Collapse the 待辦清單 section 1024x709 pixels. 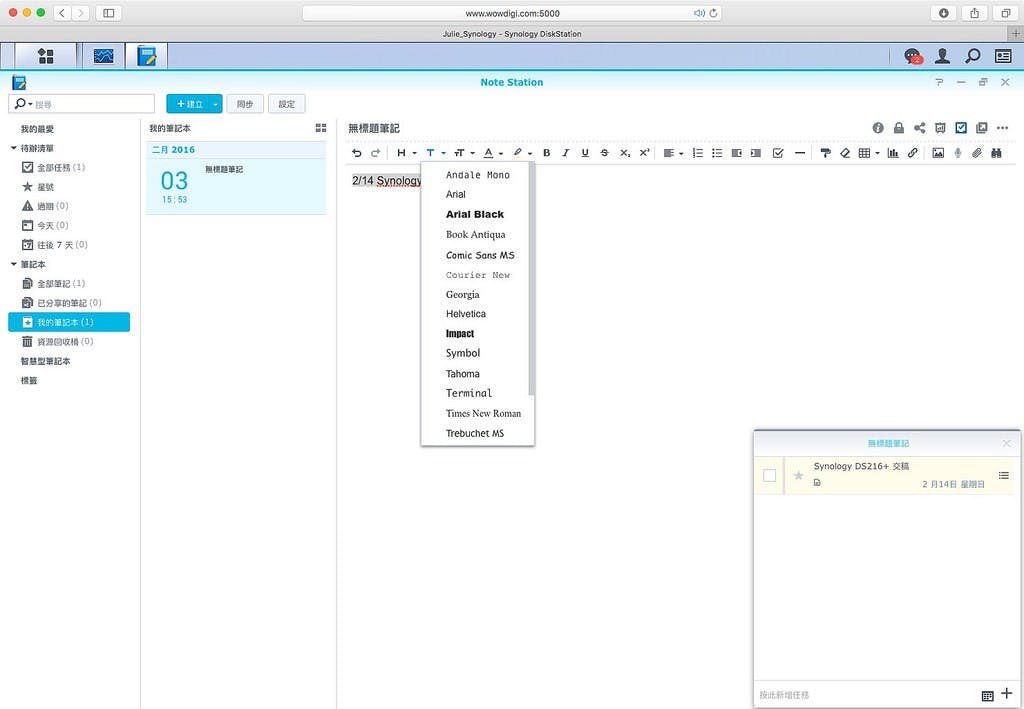click(x=15, y=148)
